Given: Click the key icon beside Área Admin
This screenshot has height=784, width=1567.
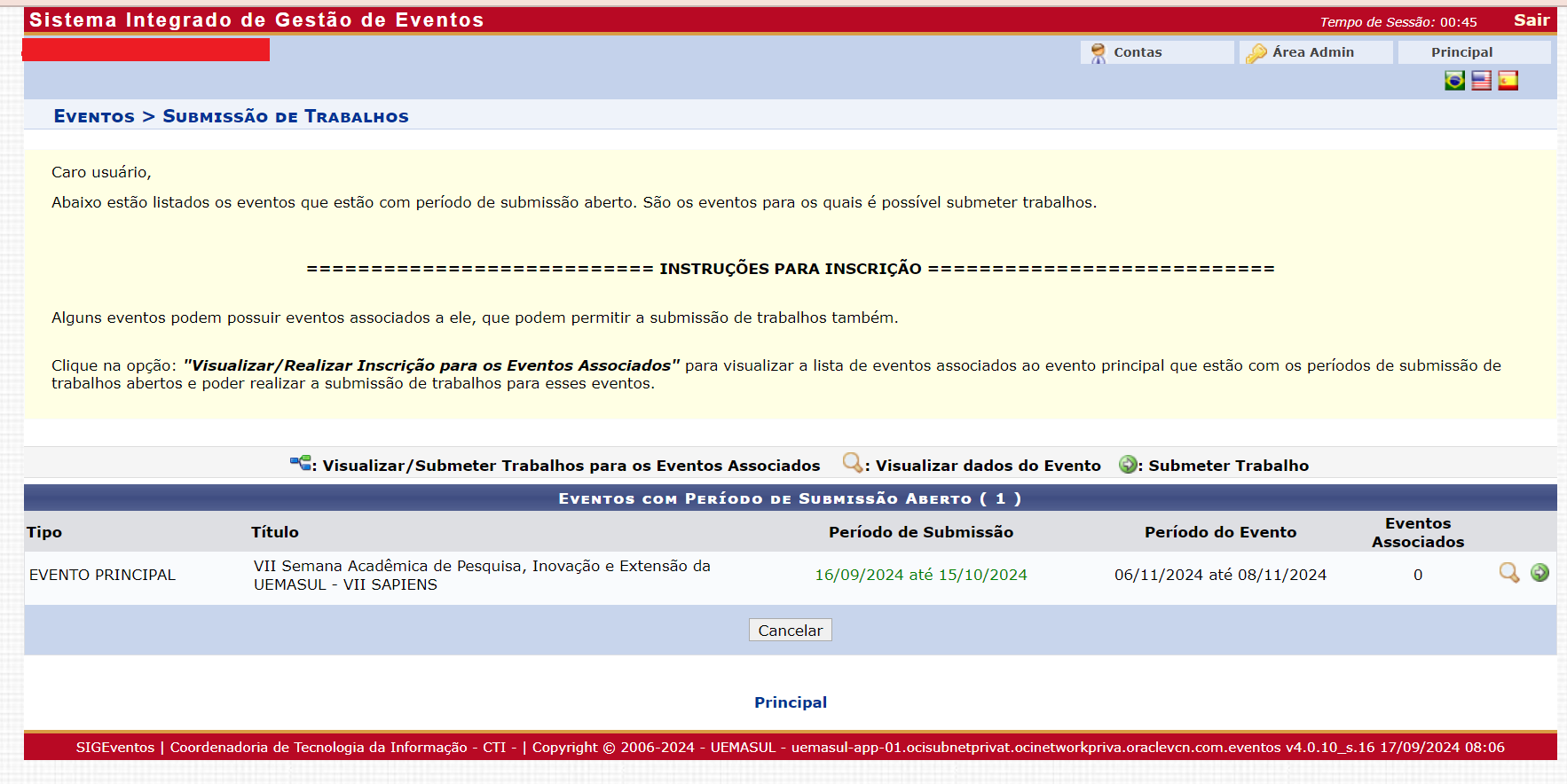Looking at the screenshot, I should pos(1256,53).
